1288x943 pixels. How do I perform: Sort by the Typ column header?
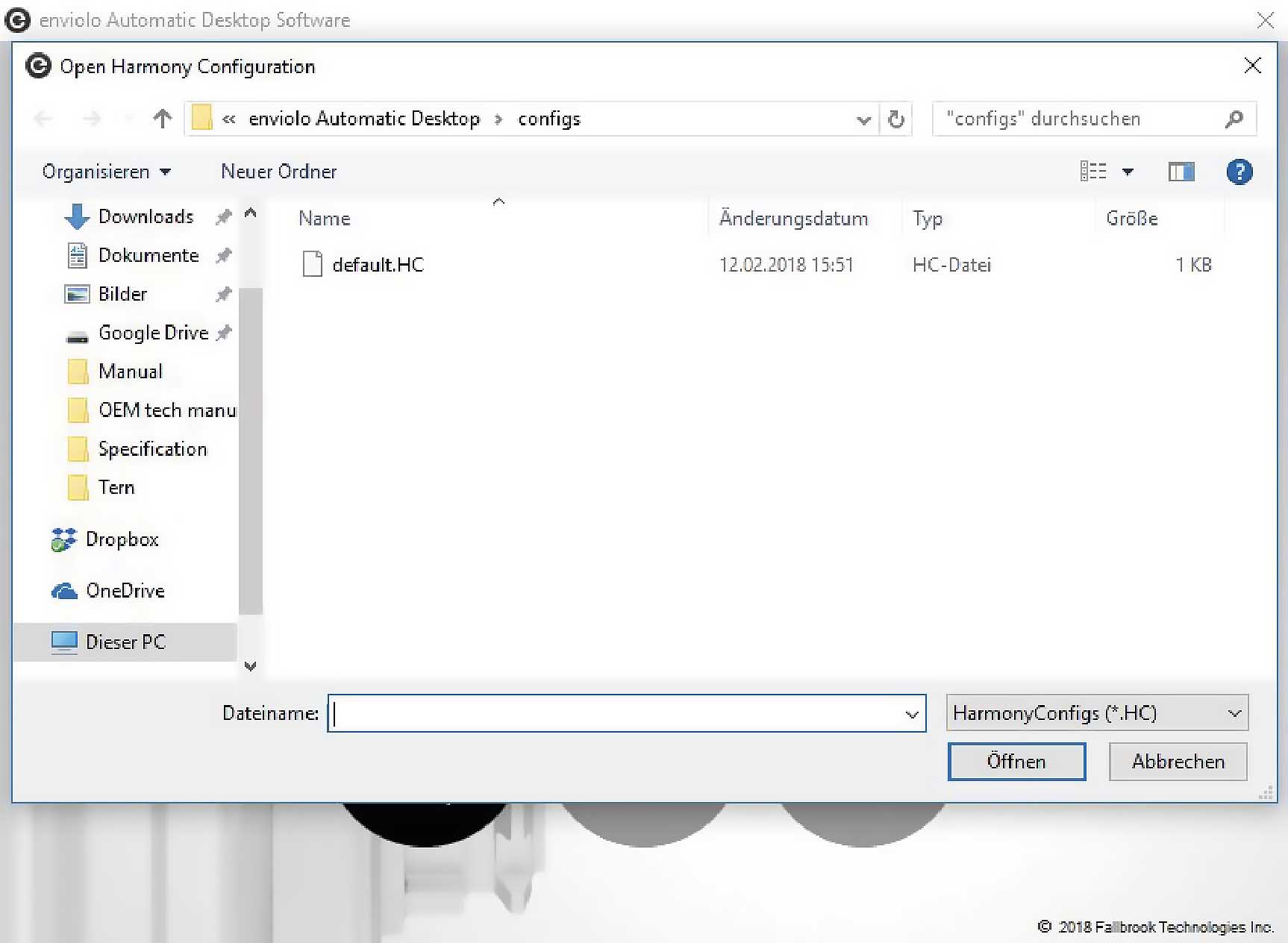click(x=928, y=219)
